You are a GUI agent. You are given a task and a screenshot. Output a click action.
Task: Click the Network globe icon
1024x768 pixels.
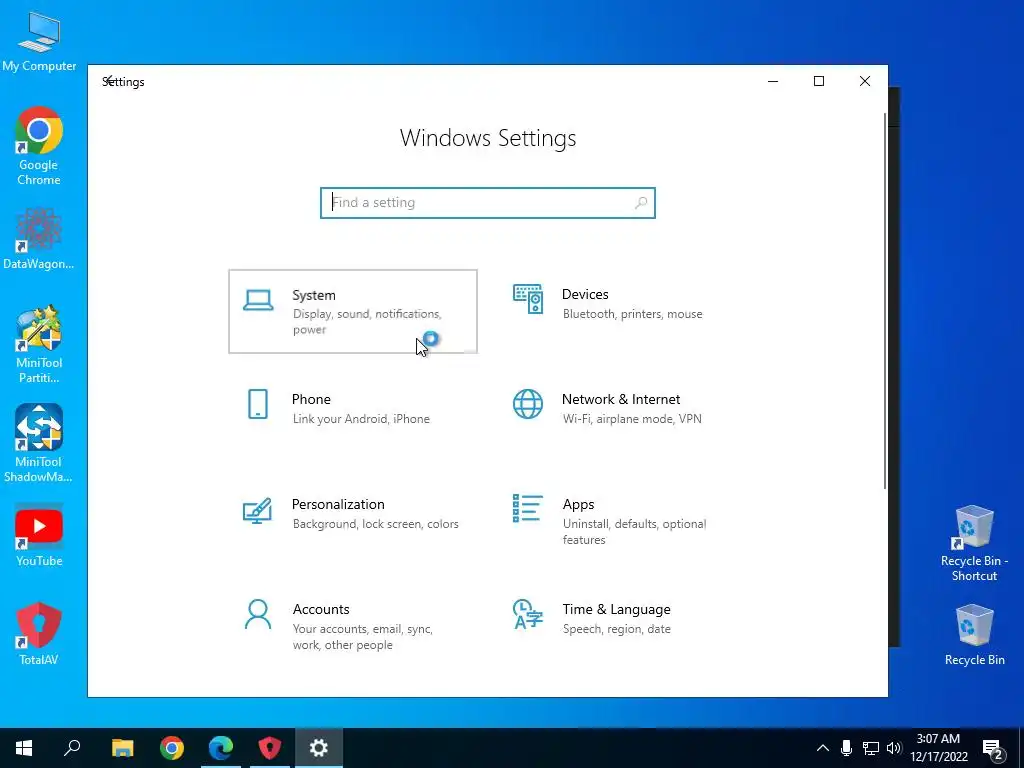coord(528,404)
